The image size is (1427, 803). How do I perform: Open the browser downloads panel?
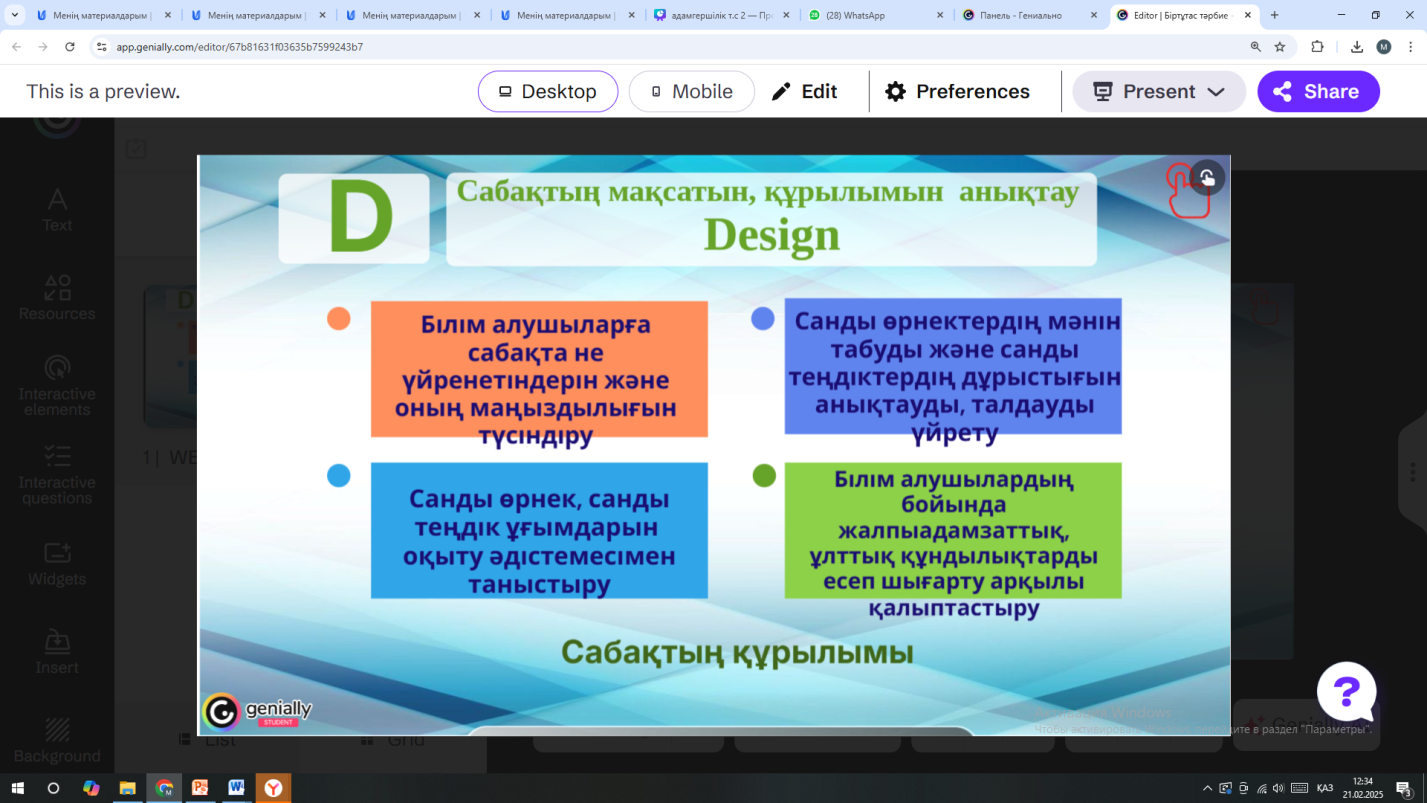1357,47
